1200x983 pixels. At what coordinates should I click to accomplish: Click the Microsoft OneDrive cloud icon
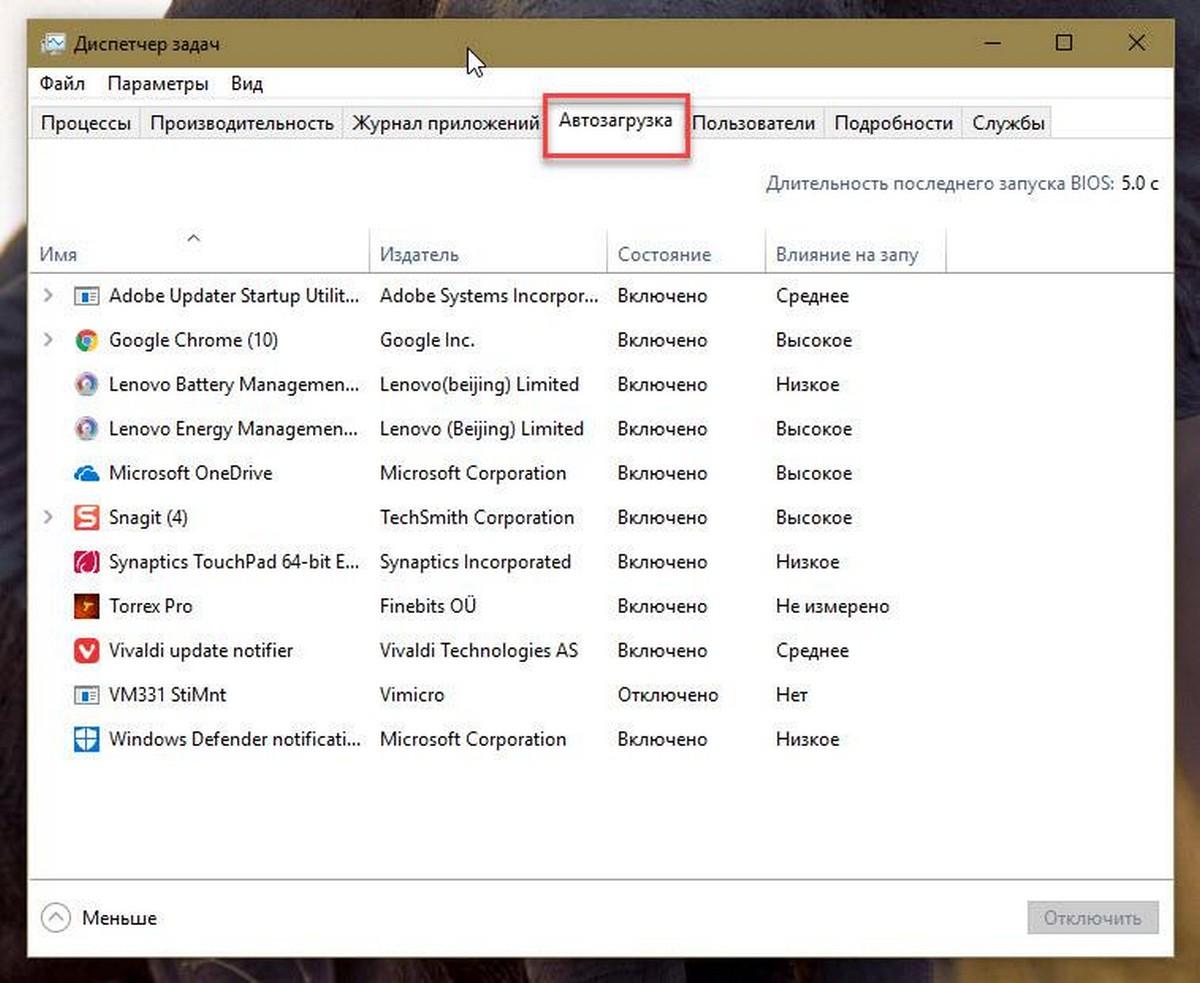(x=87, y=473)
